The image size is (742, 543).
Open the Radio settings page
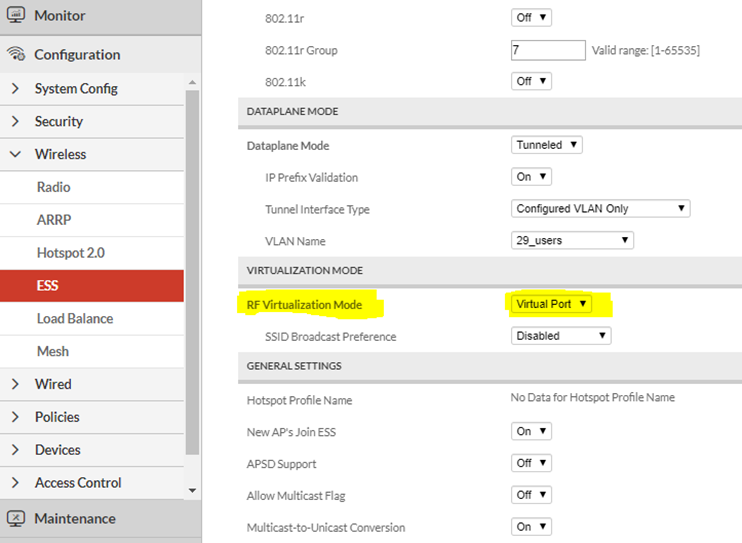pyautogui.click(x=54, y=187)
